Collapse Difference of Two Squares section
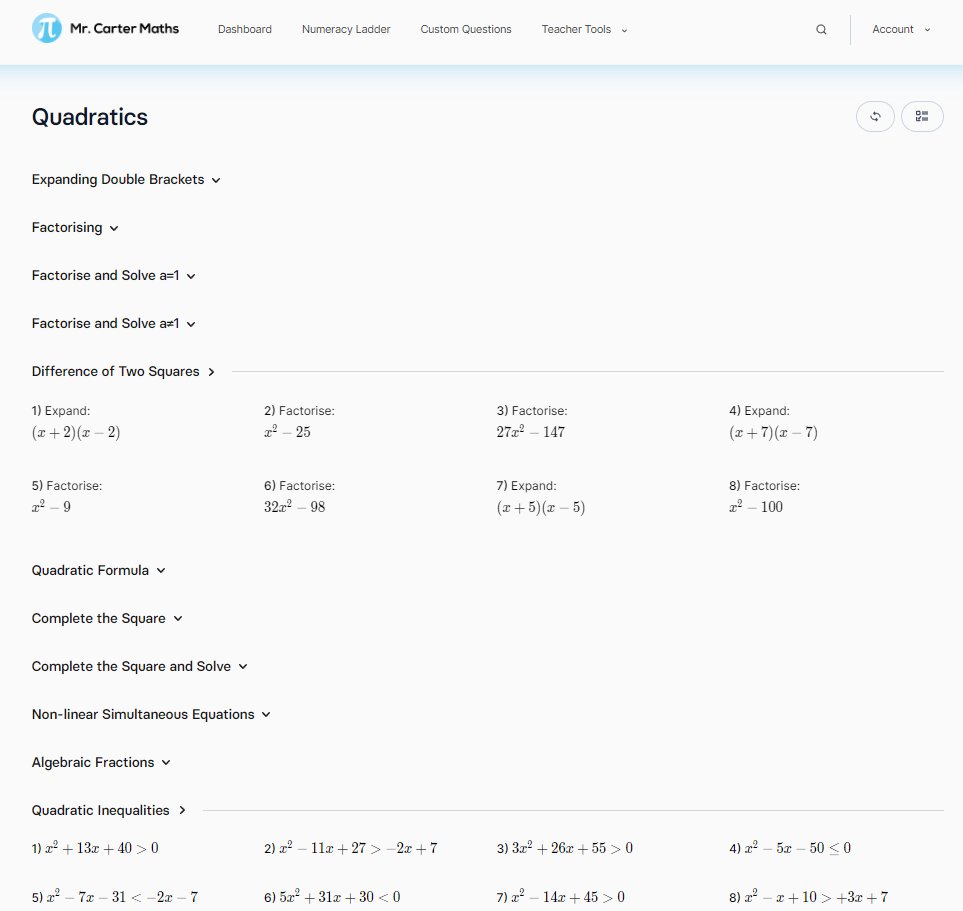 click(123, 371)
